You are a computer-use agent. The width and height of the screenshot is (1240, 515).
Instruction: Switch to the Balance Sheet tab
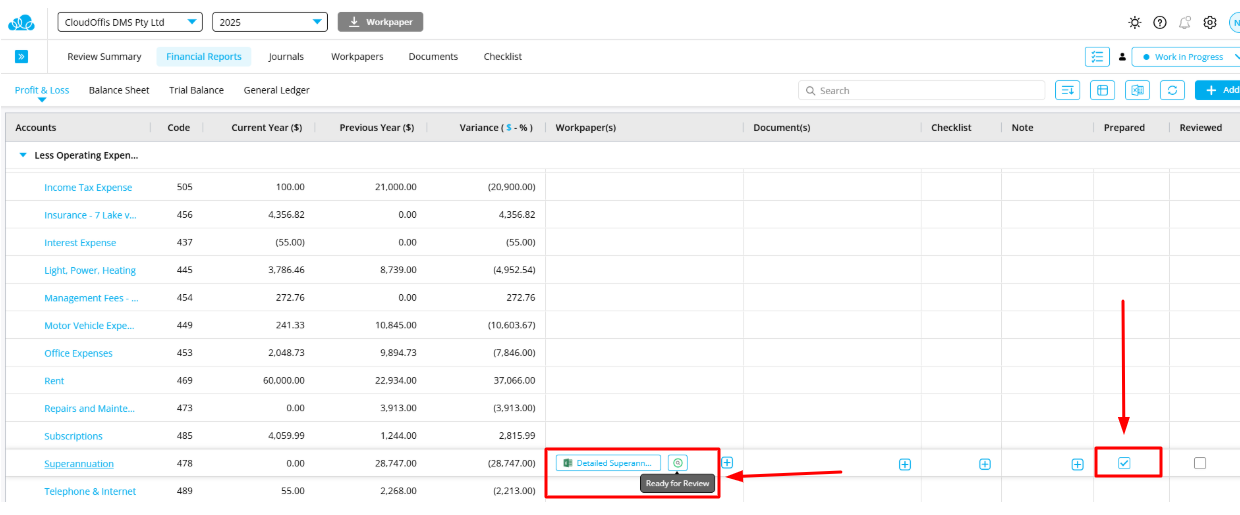[119, 90]
